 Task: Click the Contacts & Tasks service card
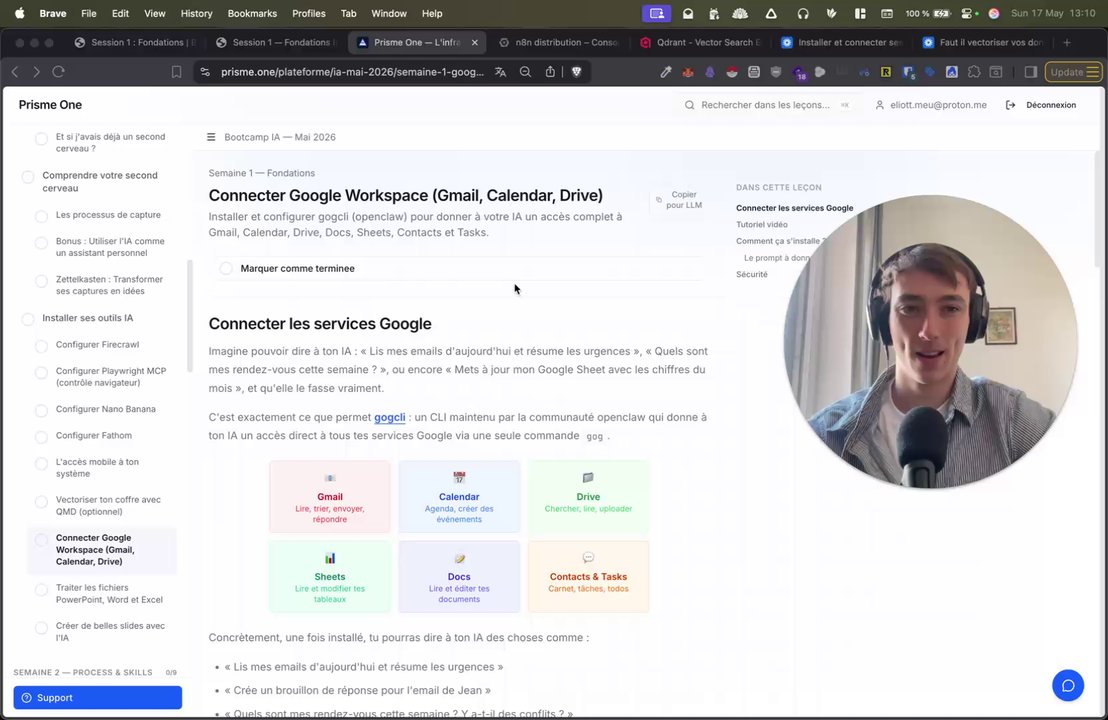pyautogui.click(x=588, y=577)
